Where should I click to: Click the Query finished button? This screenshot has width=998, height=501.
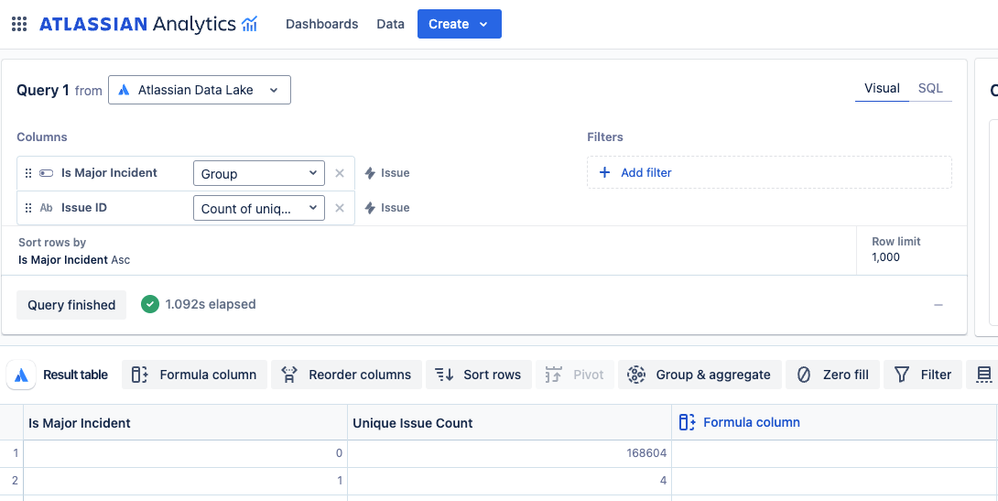(x=71, y=305)
